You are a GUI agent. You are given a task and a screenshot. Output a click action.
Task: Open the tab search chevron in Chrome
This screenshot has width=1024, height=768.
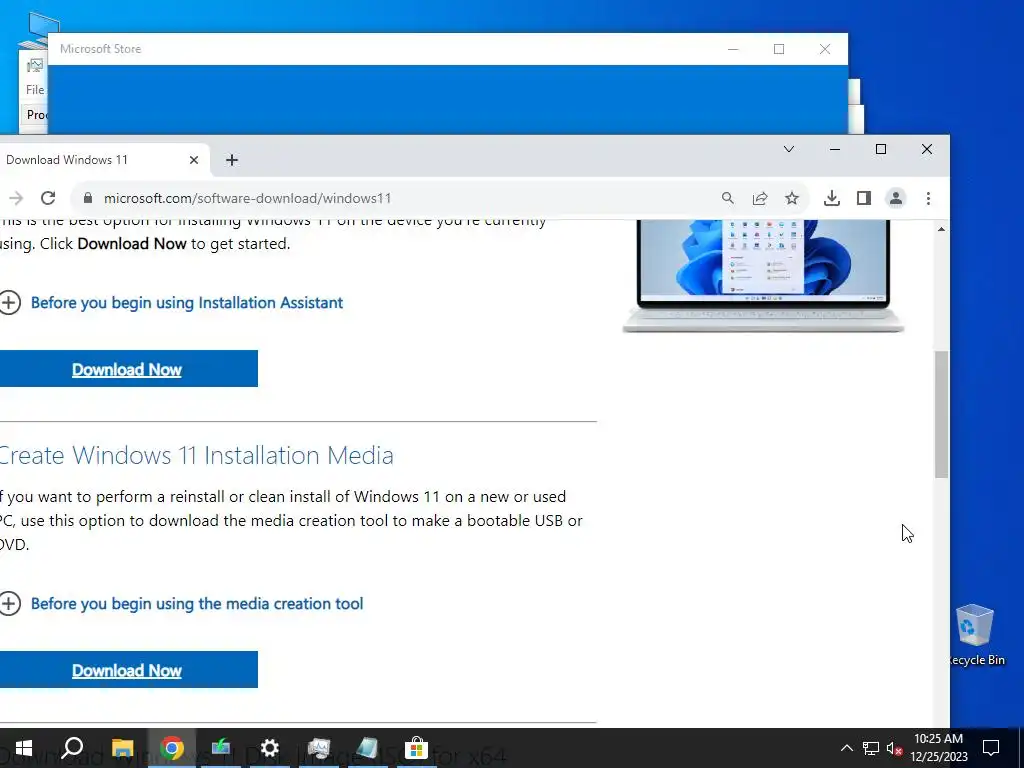point(789,150)
